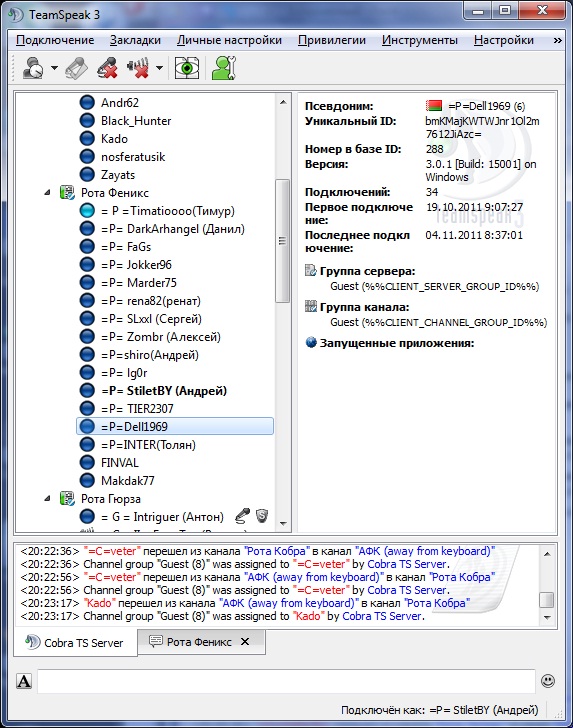This screenshot has width=573, height=728.
Task: Select user FINVAL
Action: click(x=120, y=463)
